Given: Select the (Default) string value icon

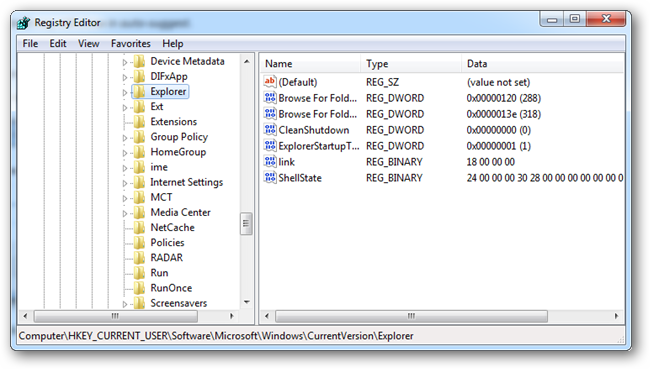Looking at the screenshot, I should pyautogui.click(x=270, y=82).
